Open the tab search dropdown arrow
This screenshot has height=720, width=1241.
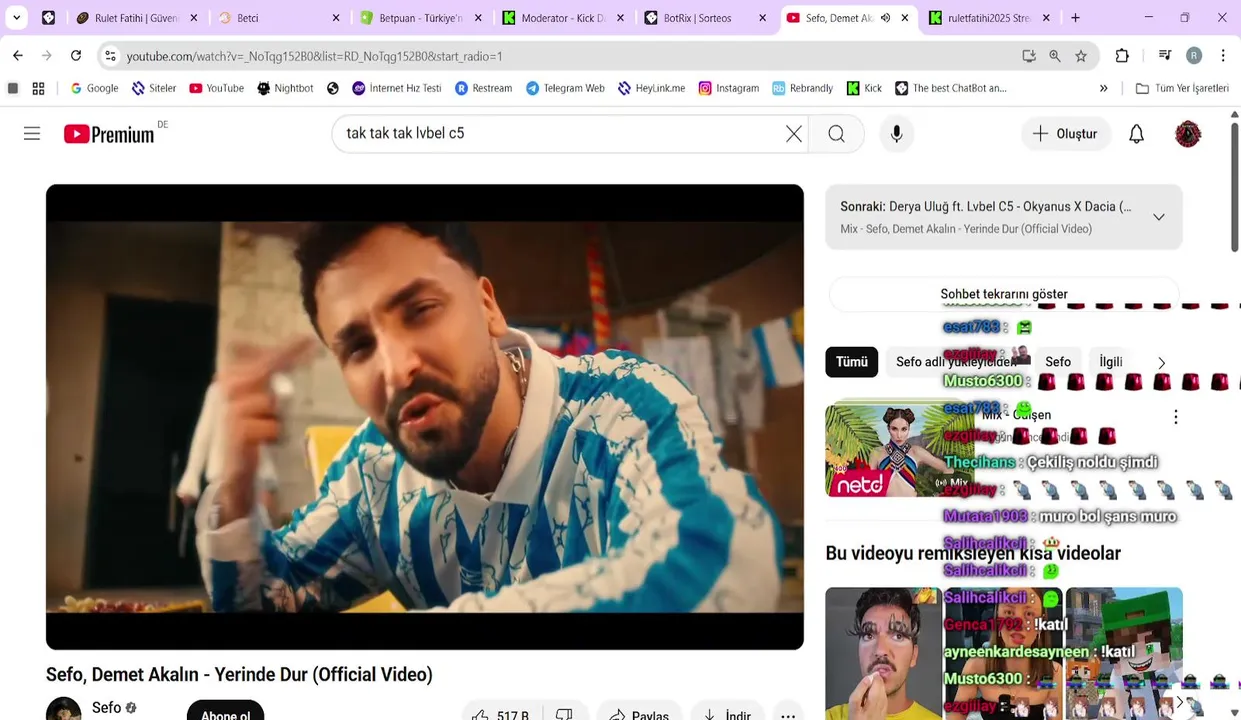tap(16, 18)
